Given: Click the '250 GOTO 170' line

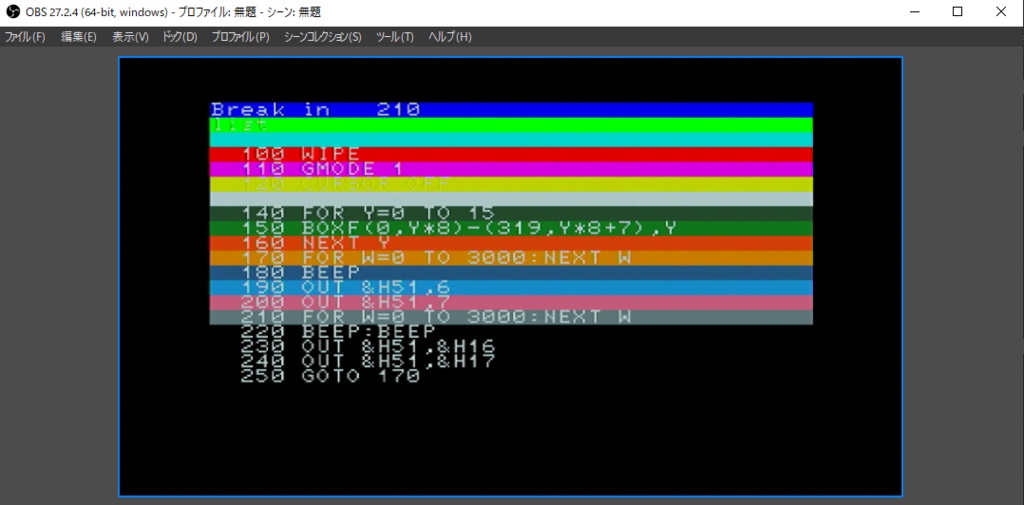Looking at the screenshot, I should tap(330, 376).
